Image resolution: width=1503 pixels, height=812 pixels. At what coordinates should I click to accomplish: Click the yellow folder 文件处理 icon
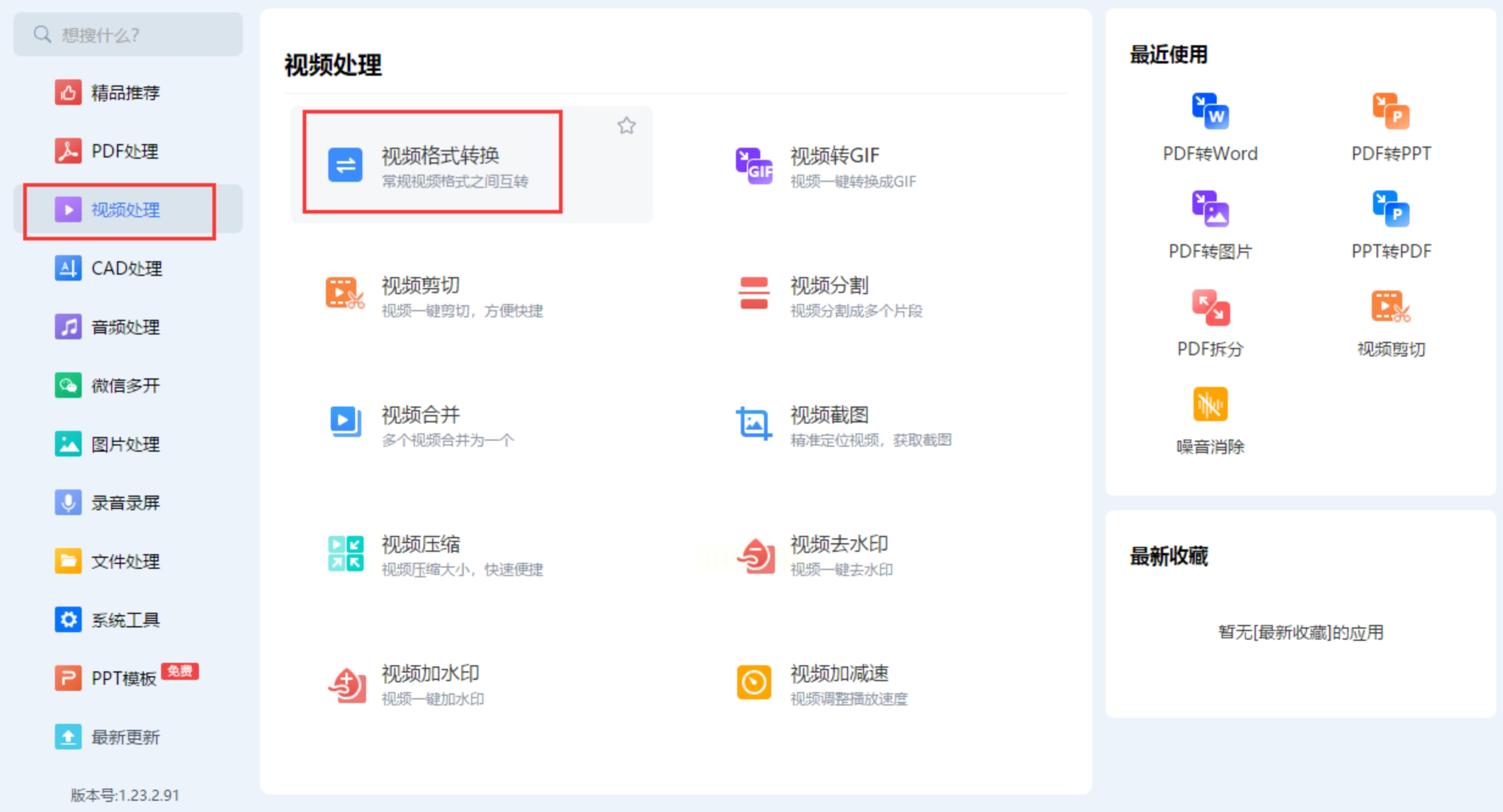click(x=68, y=561)
